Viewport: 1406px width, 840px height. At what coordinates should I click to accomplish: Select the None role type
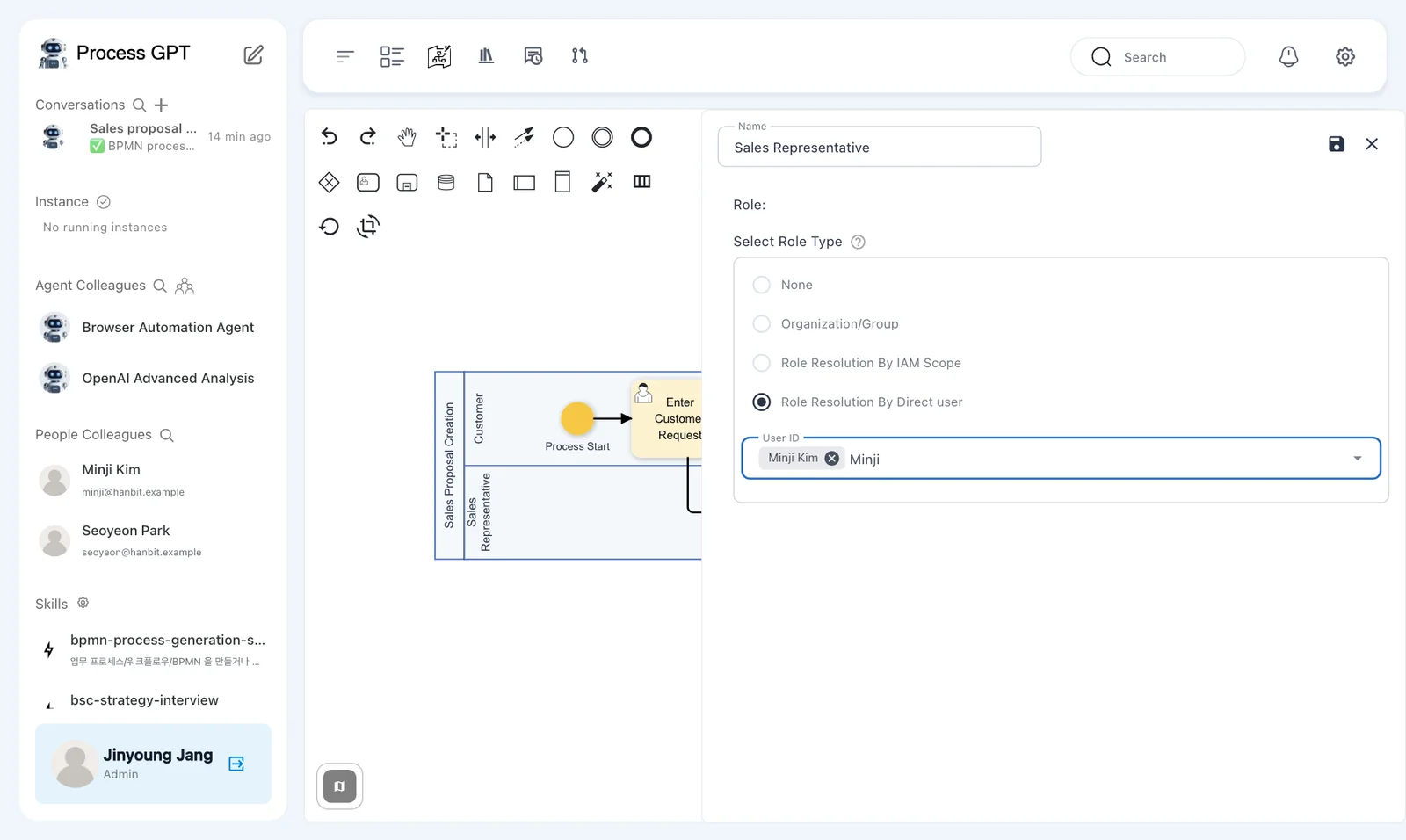click(762, 285)
